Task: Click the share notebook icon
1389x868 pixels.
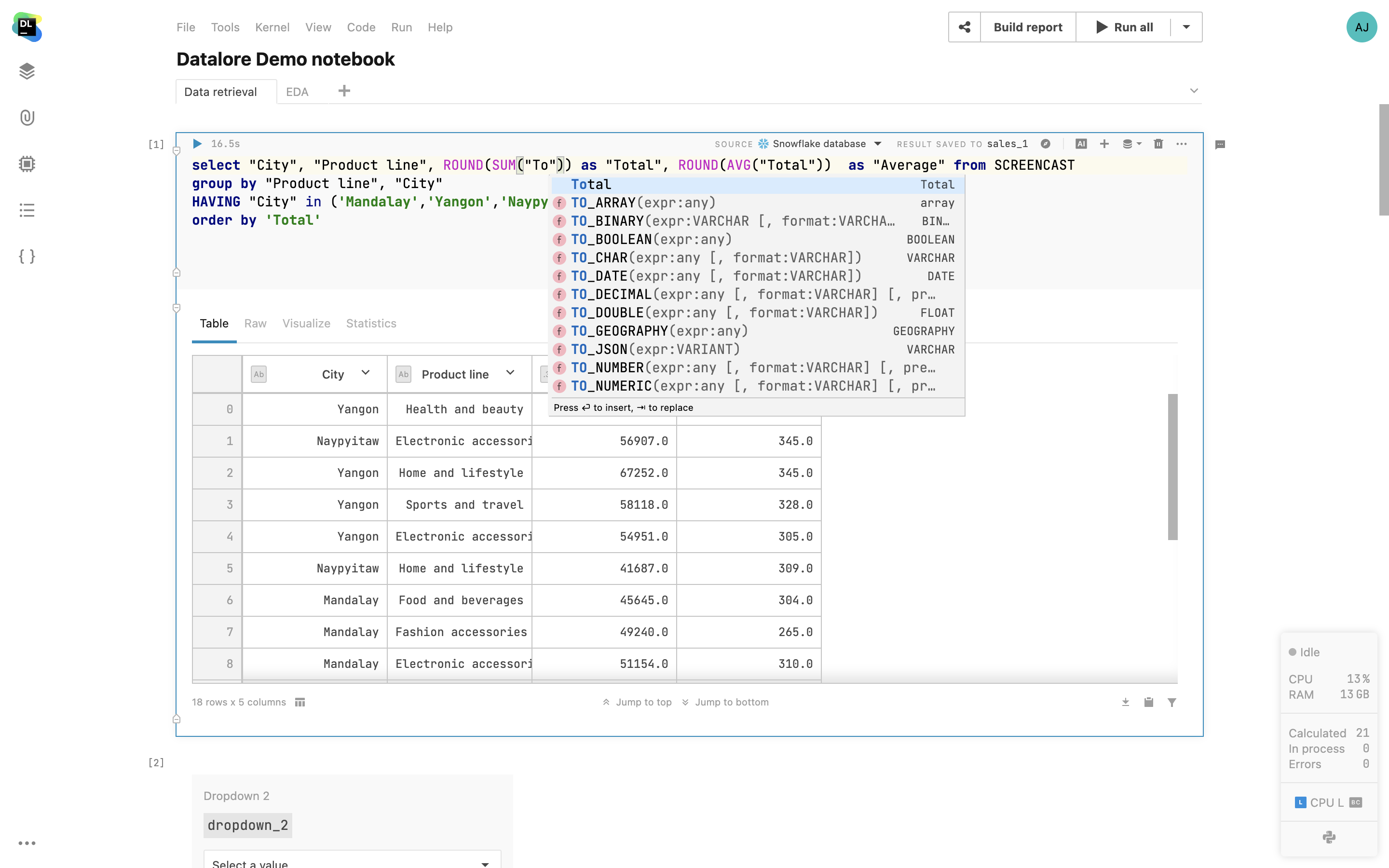Action: coord(964,27)
